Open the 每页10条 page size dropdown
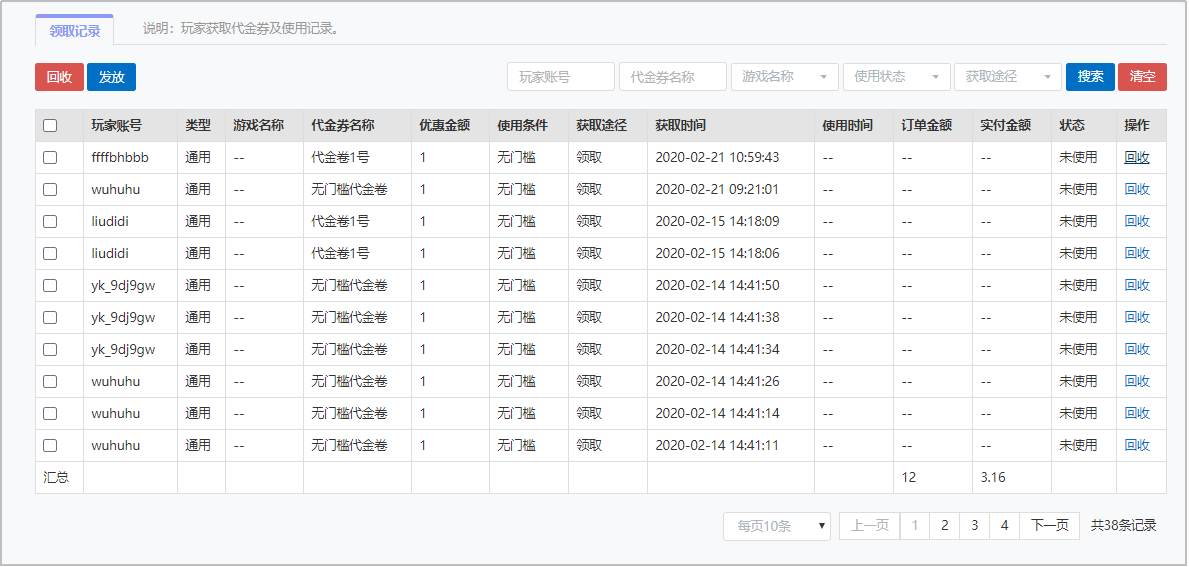The height and width of the screenshot is (567, 1189). point(776,526)
